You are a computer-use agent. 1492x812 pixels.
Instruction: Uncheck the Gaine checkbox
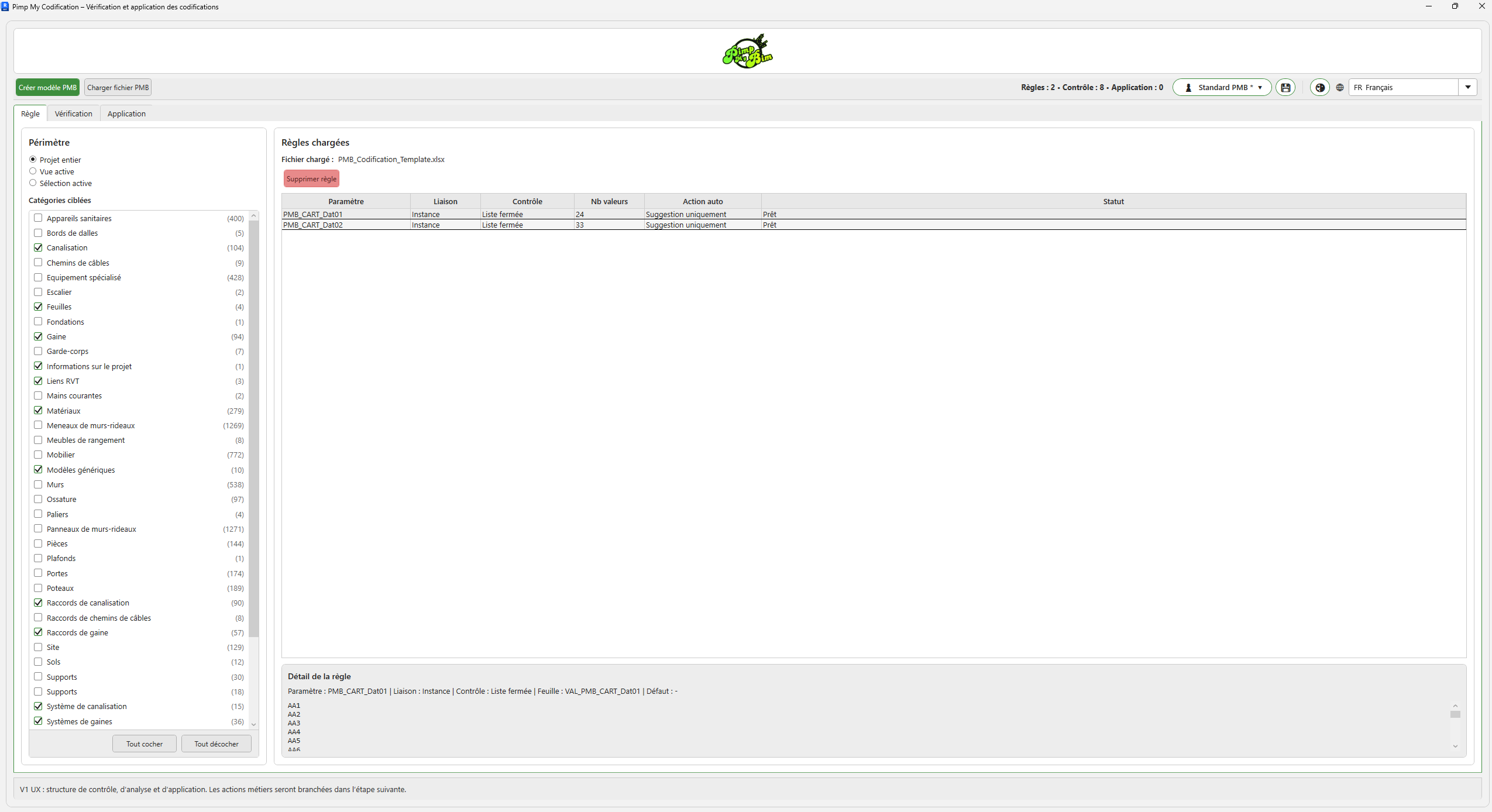pyautogui.click(x=38, y=336)
